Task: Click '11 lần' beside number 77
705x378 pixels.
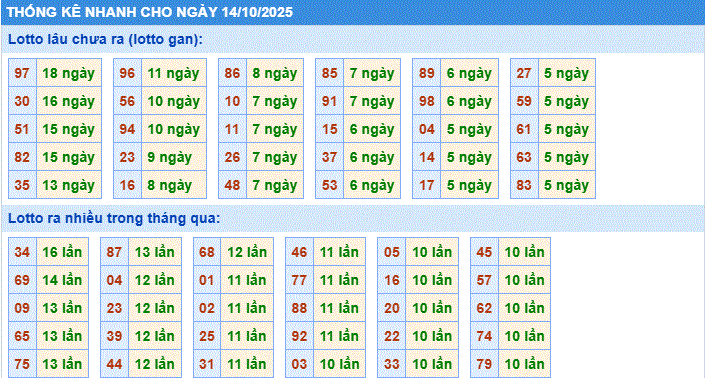Action: (x=339, y=280)
